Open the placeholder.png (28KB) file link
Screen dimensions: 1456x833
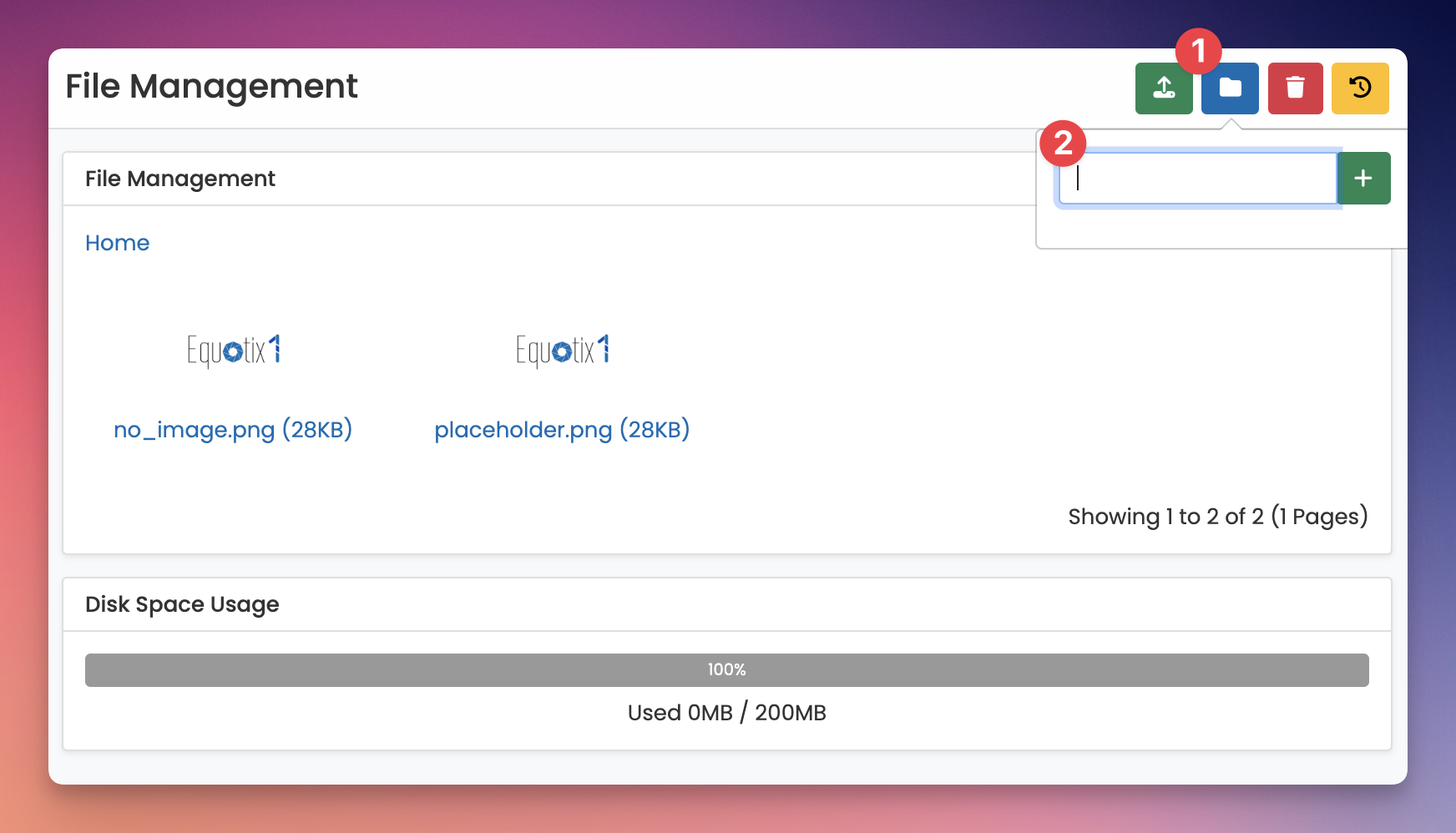pos(562,430)
